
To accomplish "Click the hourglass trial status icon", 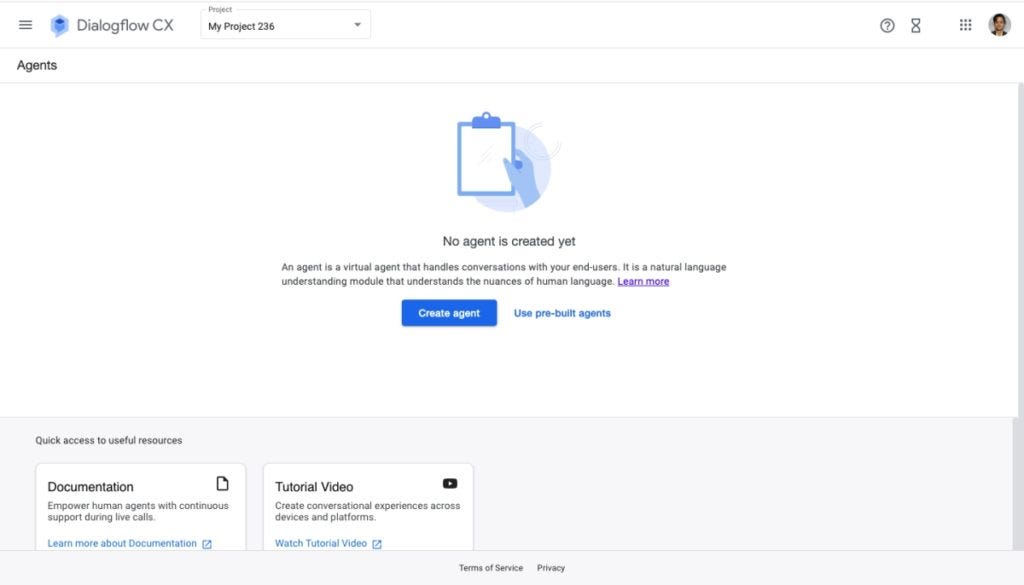I will [x=916, y=25].
